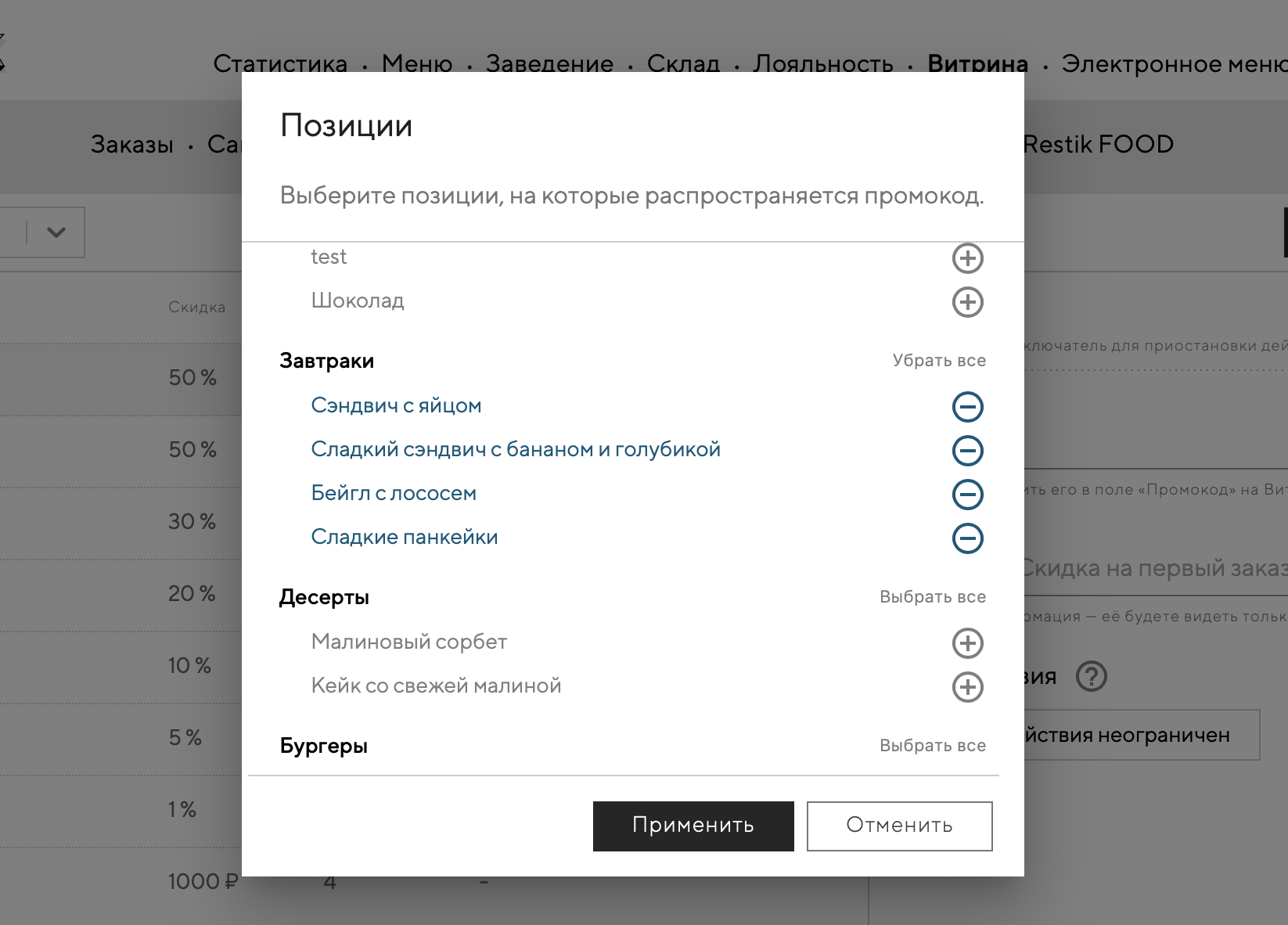The image size is (1288, 925).
Task: Add Кейк со свежей малиной plus icon
Action: pyautogui.click(x=967, y=687)
